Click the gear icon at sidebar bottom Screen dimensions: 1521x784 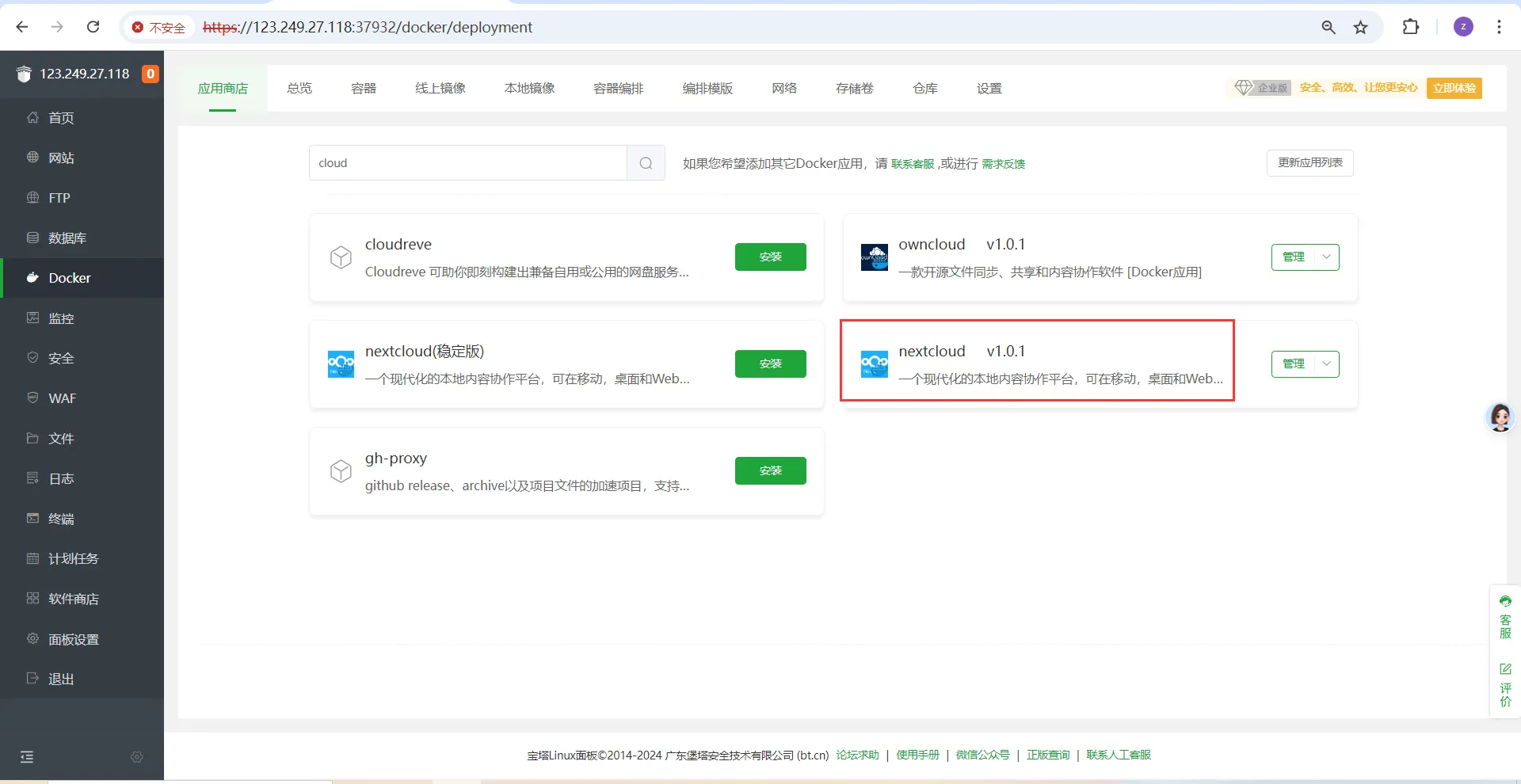tap(137, 757)
